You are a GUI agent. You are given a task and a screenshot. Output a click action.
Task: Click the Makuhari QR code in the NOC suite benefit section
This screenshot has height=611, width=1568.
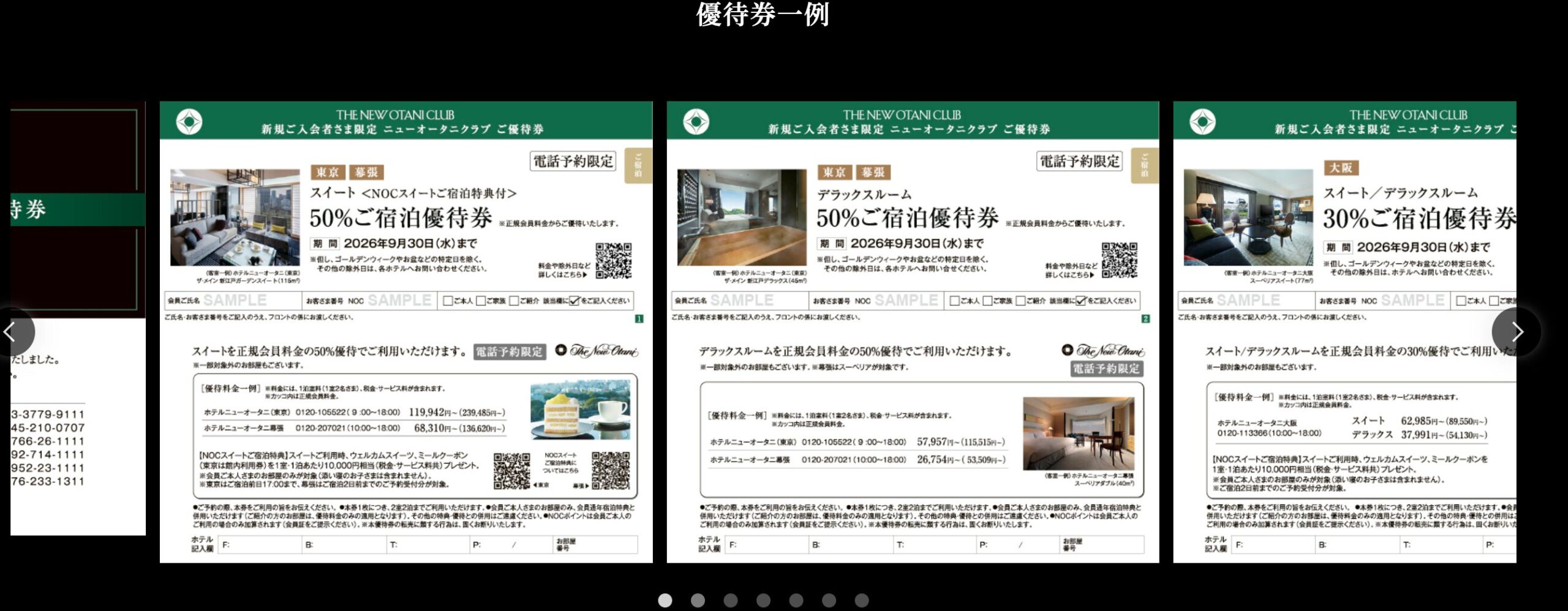coord(610,470)
